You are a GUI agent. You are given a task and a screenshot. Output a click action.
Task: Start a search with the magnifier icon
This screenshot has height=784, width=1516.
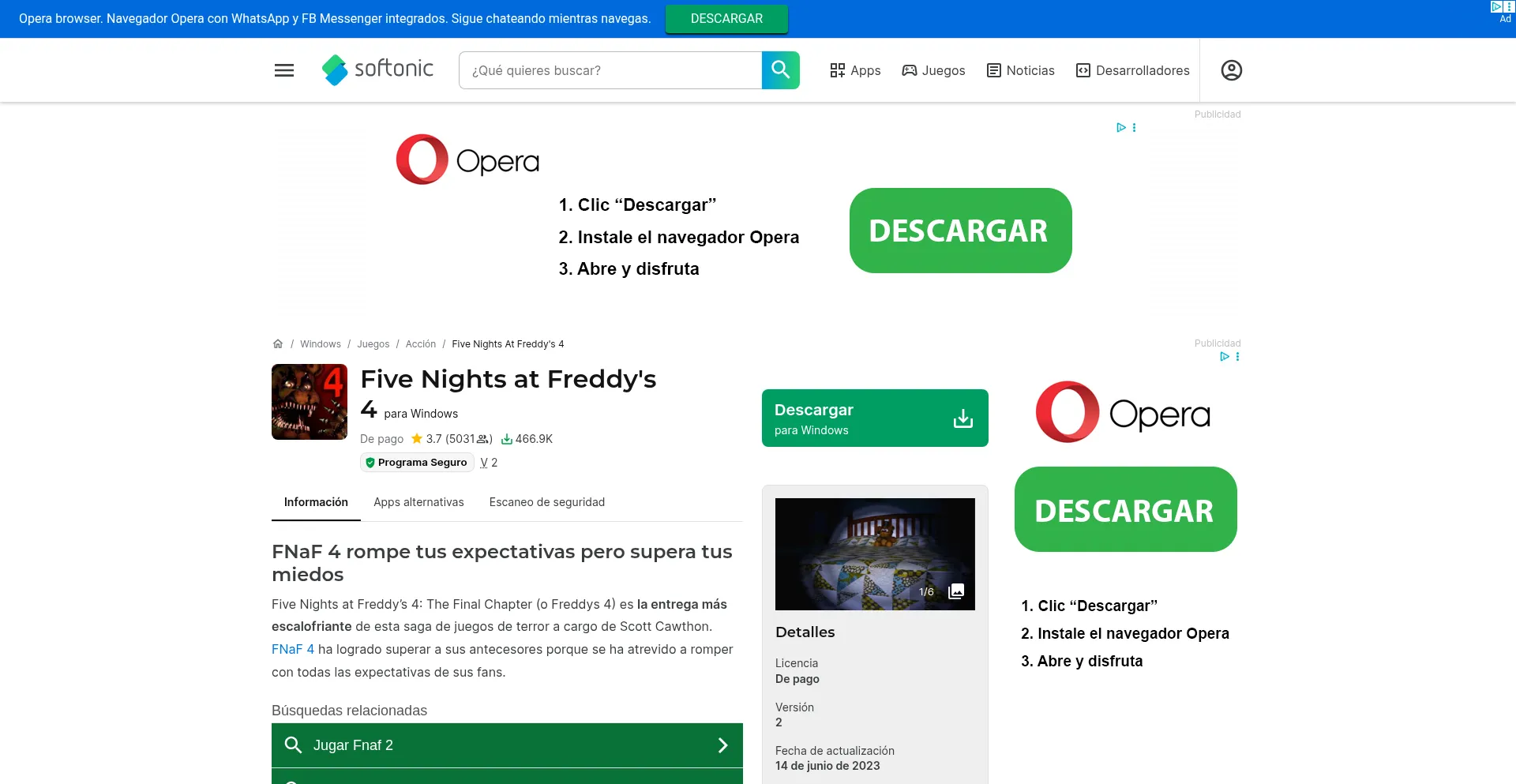pyautogui.click(x=780, y=69)
